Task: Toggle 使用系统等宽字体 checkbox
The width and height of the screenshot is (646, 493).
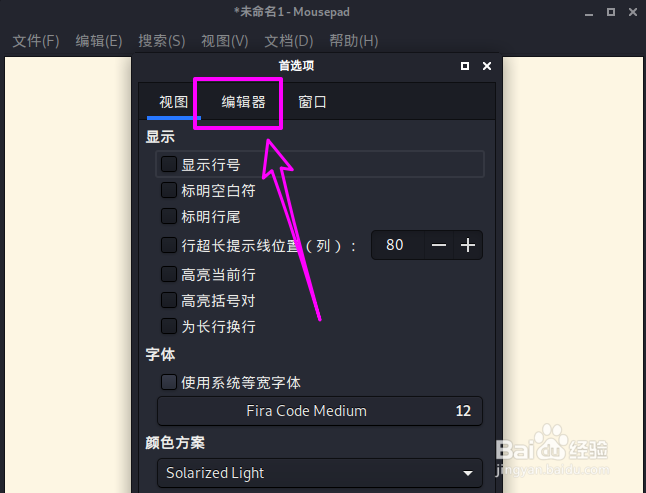Action: click(169, 382)
